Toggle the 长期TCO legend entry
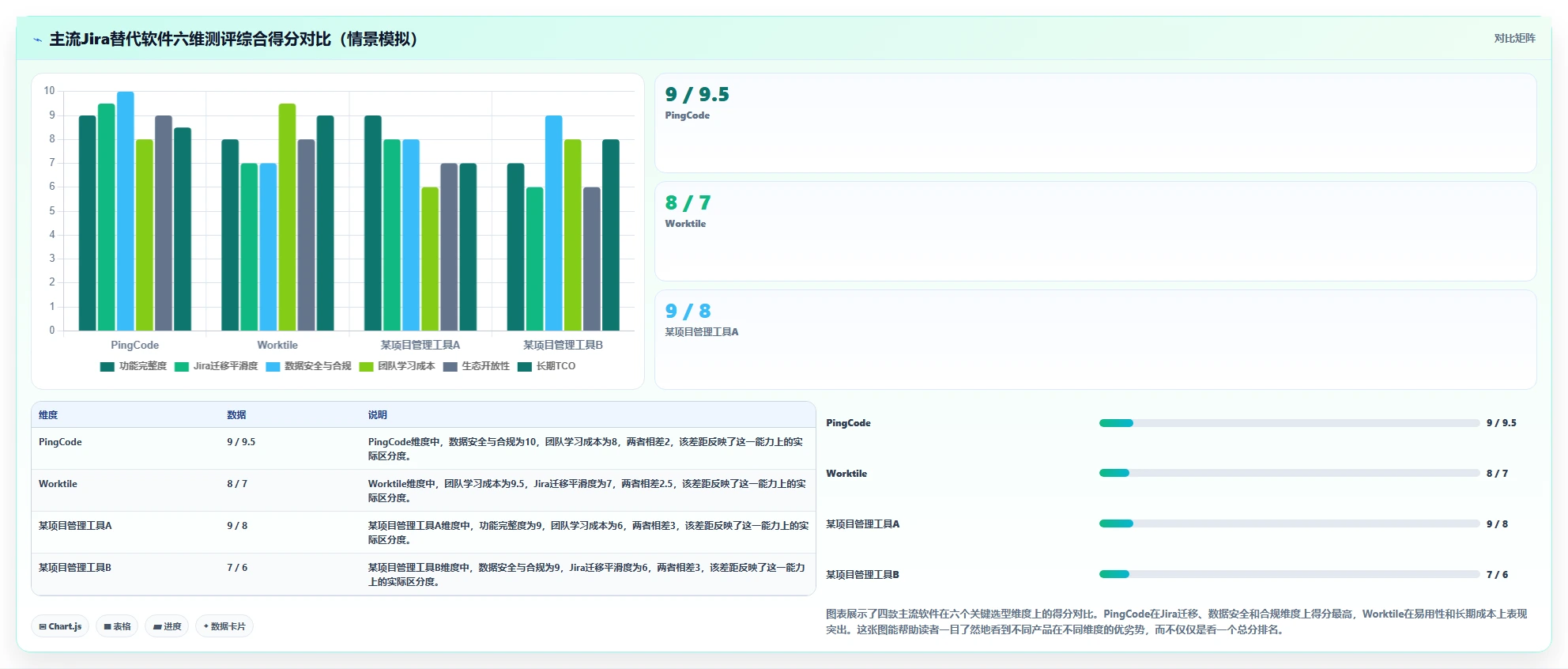Viewport: 1568px width, 669px height. (547, 366)
